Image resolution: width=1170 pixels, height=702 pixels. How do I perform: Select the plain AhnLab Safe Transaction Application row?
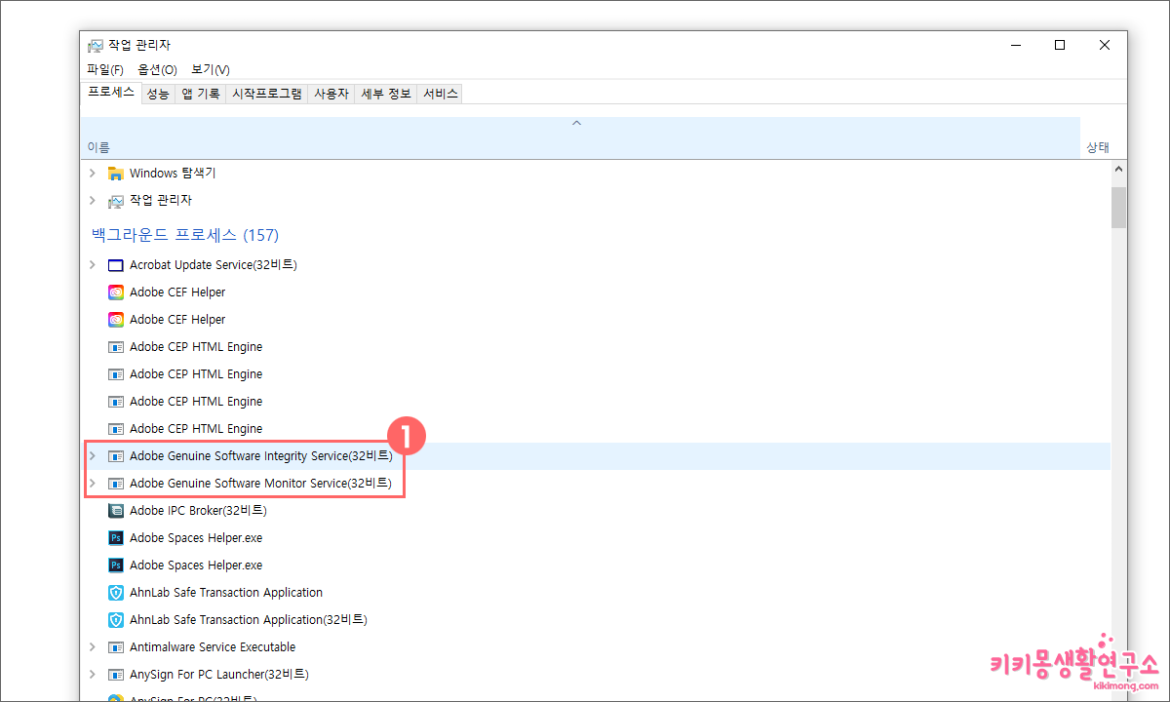coord(595,592)
